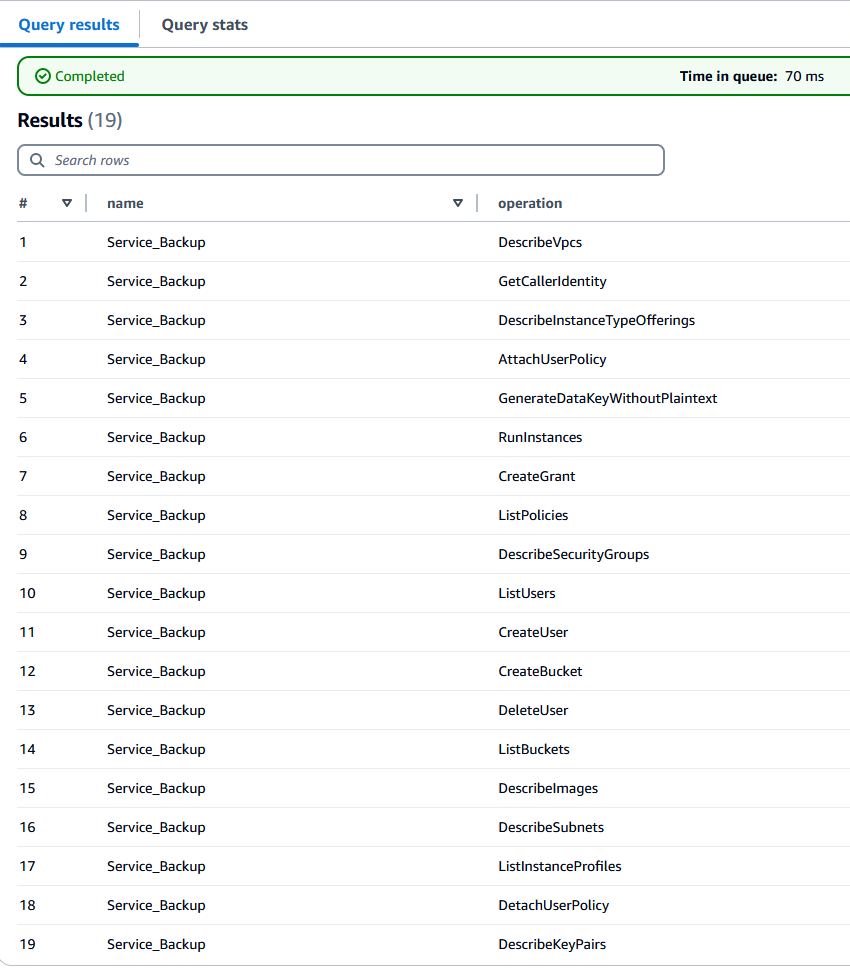Screen dimensions: 850x976
Task: Click the green Completed checkmark icon
Action: point(42,75)
